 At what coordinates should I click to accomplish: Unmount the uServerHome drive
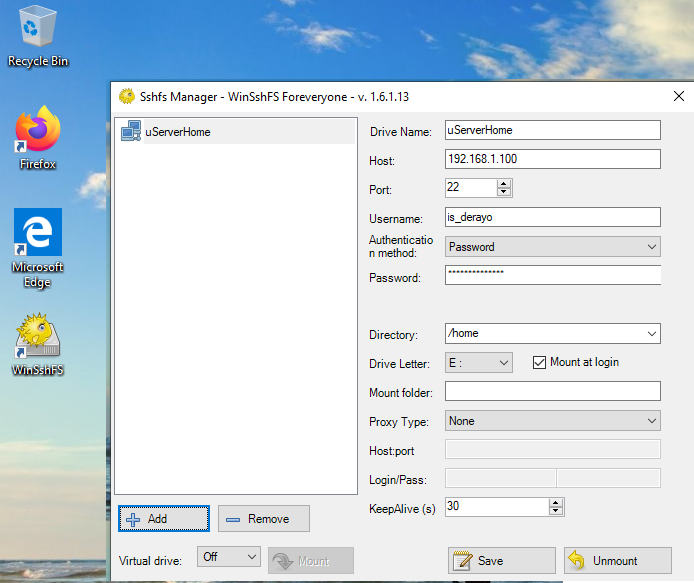[616, 560]
